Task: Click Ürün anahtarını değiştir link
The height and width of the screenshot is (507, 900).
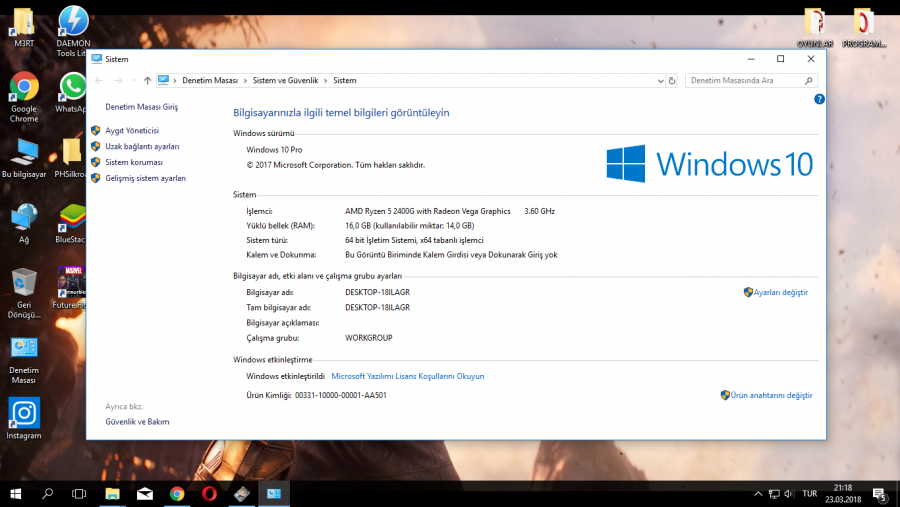Action: (x=771, y=395)
